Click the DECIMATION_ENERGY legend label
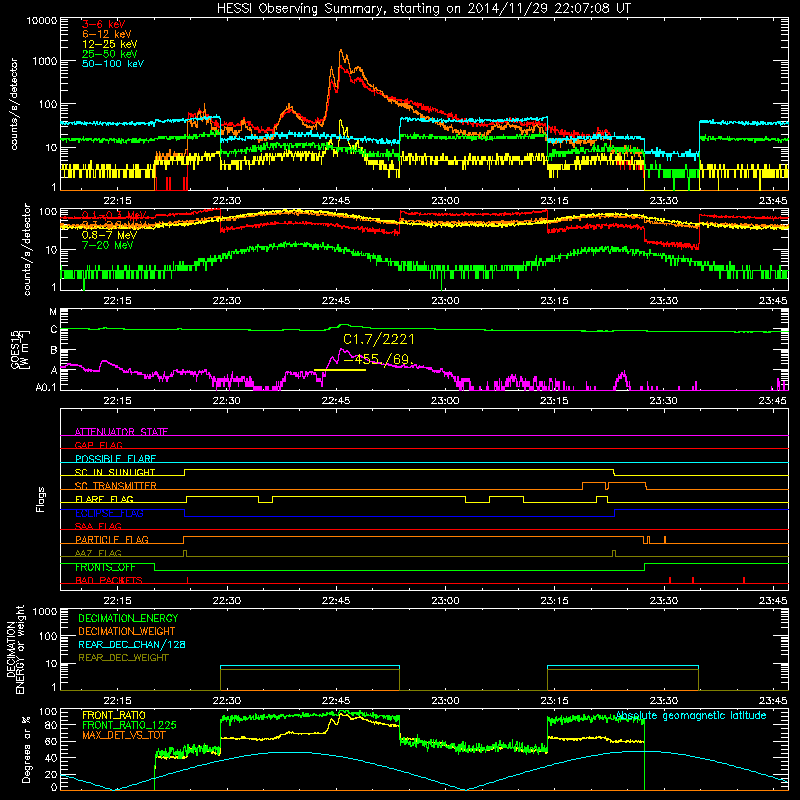 pos(128,618)
